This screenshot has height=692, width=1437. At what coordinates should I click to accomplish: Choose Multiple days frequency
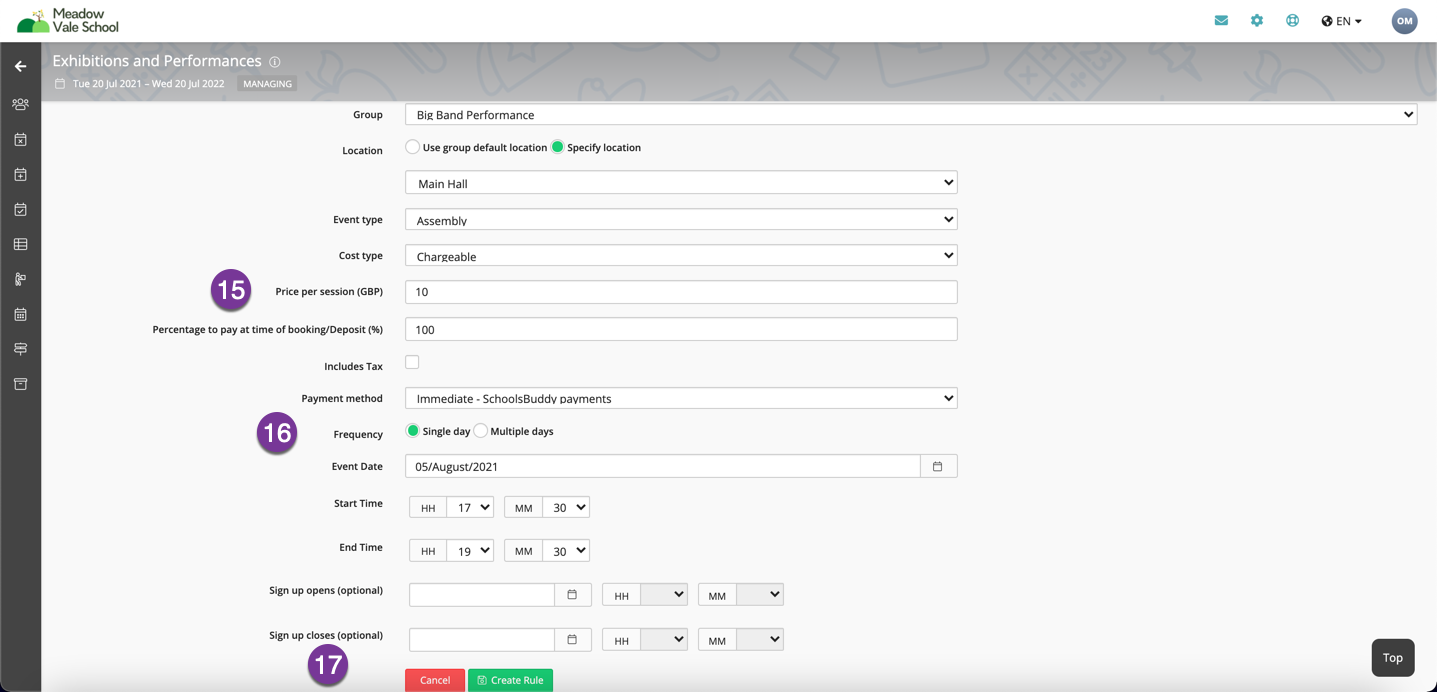(481, 431)
